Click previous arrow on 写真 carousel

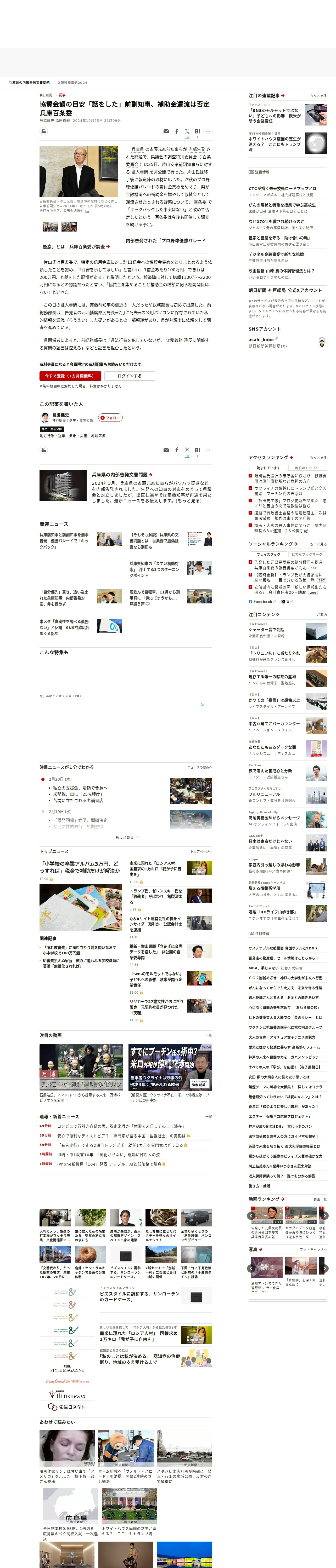coord(251,1269)
